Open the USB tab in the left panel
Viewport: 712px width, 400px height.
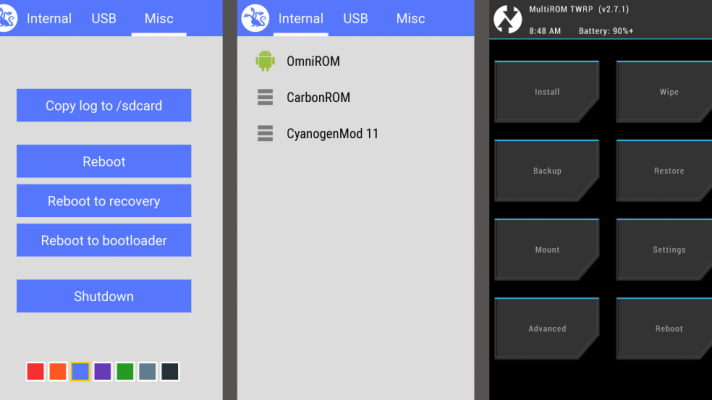(104, 19)
